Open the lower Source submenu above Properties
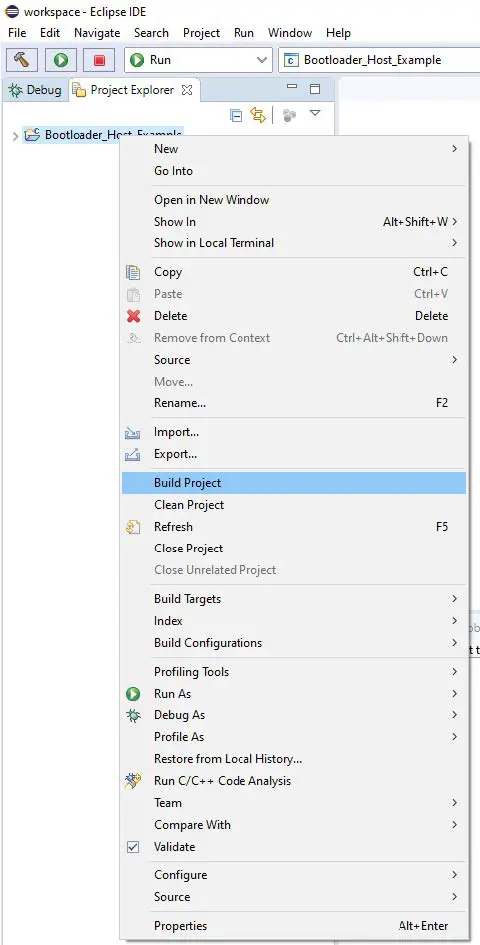Screen dimensions: 480x945 294,897
